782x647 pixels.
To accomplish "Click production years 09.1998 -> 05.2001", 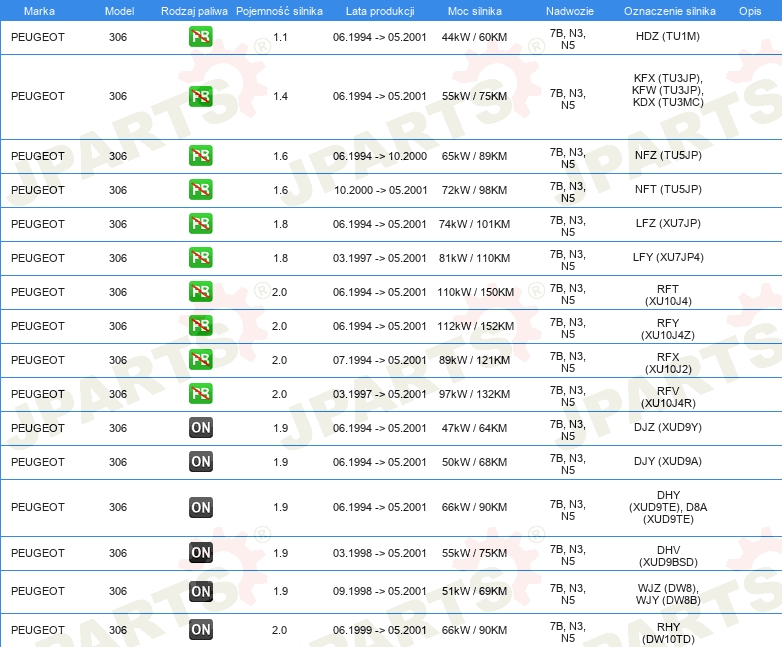I will click(x=380, y=591).
